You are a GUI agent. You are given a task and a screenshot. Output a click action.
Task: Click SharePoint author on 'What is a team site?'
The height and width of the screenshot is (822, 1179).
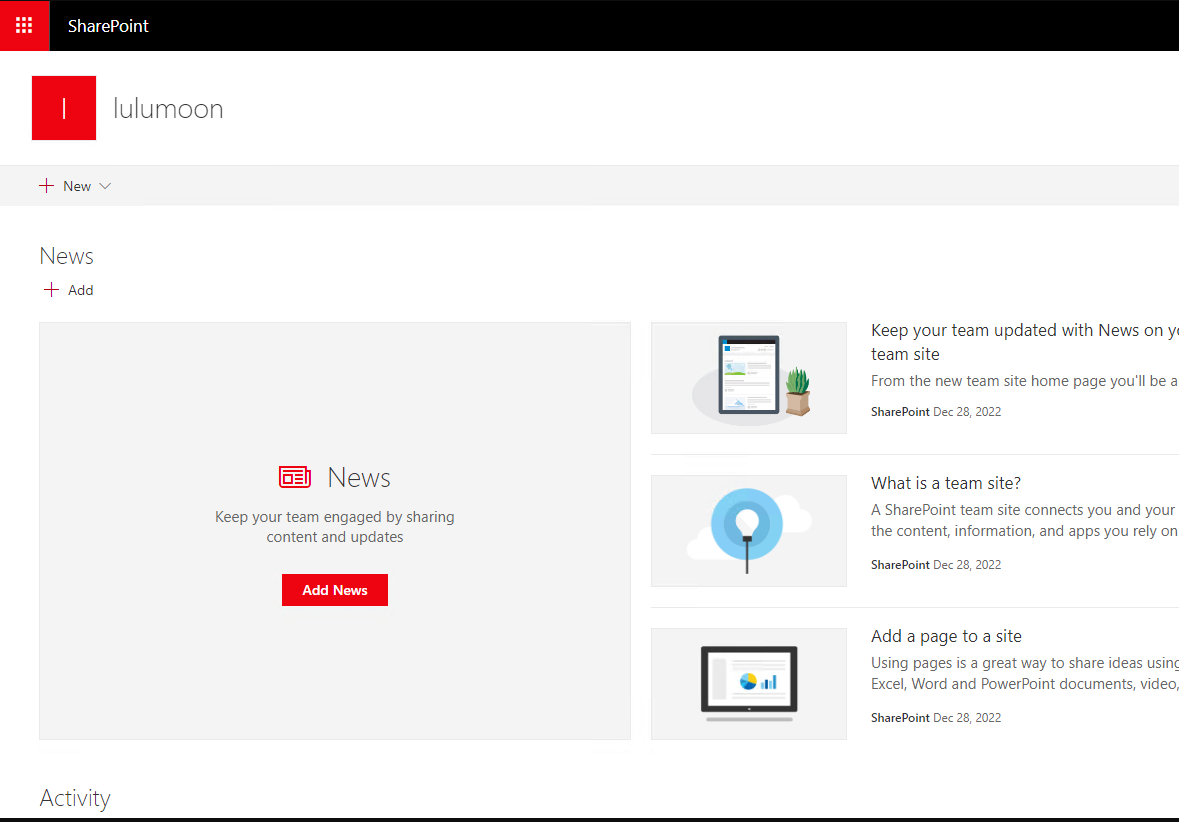[x=900, y=565]
